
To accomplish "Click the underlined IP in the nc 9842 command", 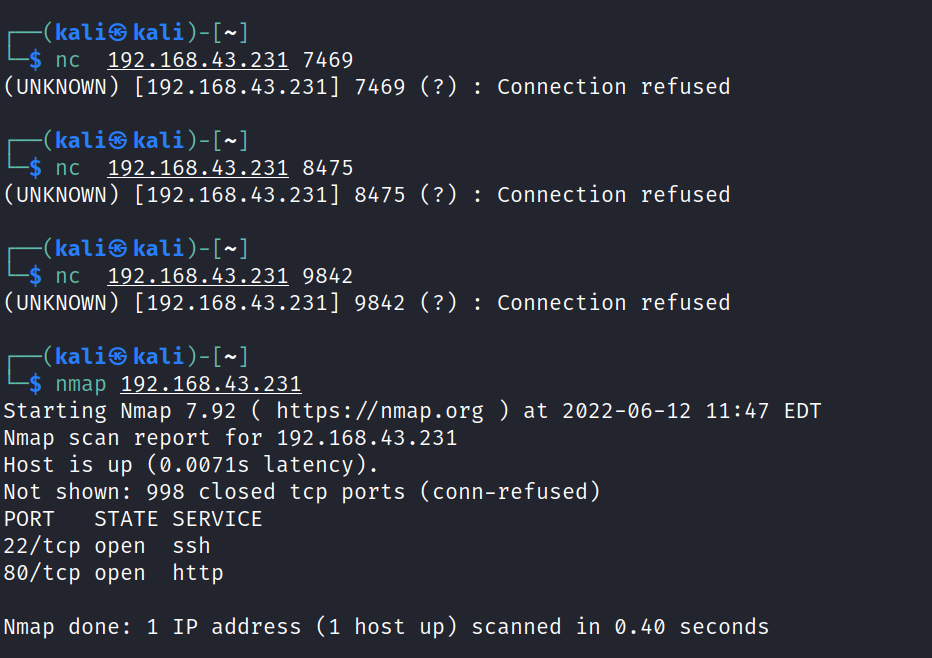I will (x=198, y=276).
